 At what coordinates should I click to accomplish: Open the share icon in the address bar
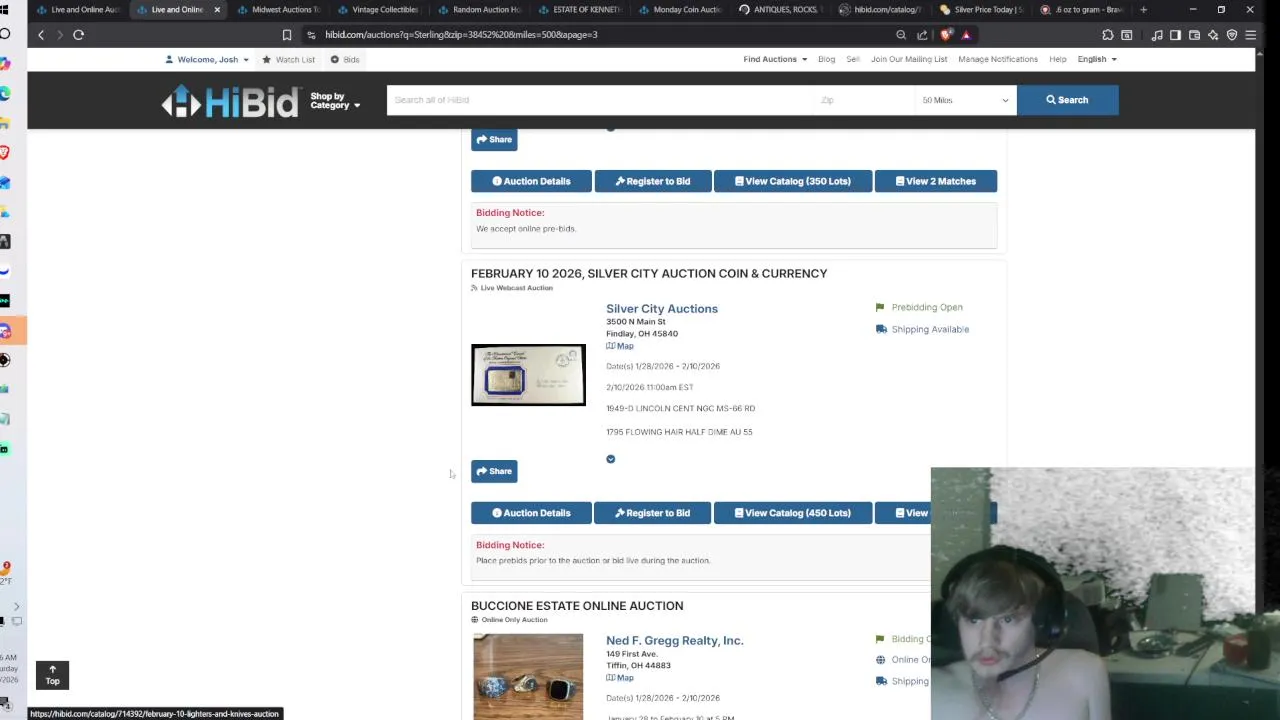coord(922,35)
